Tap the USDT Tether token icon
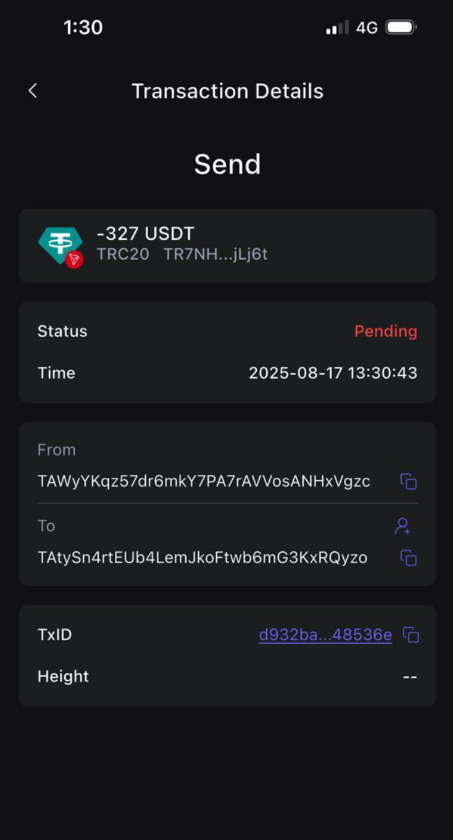This screenshot has width=453, height=840. [x=61, y=246]
